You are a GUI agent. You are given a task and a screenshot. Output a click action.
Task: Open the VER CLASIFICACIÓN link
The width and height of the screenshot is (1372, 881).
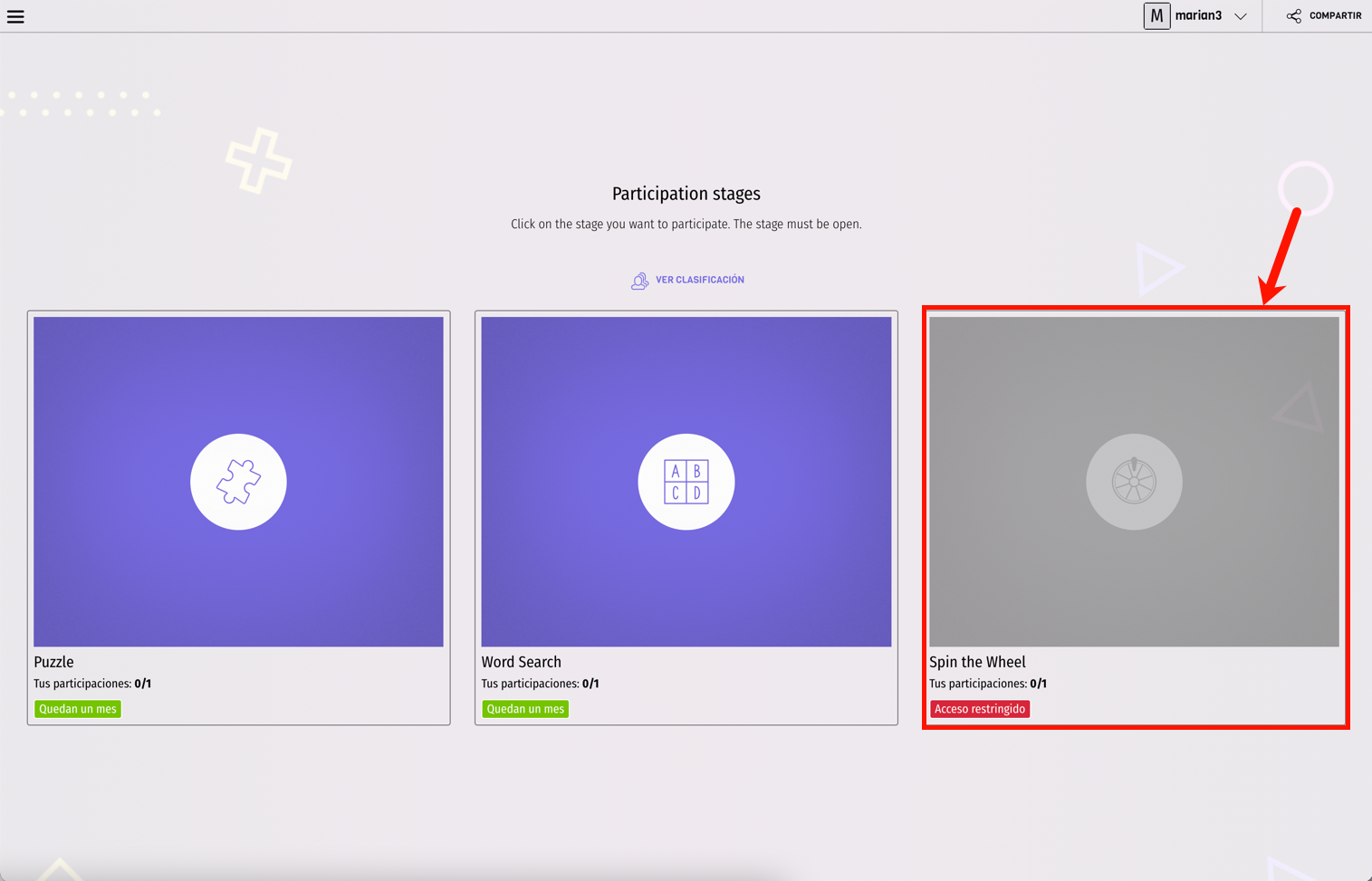coord(699,281)
